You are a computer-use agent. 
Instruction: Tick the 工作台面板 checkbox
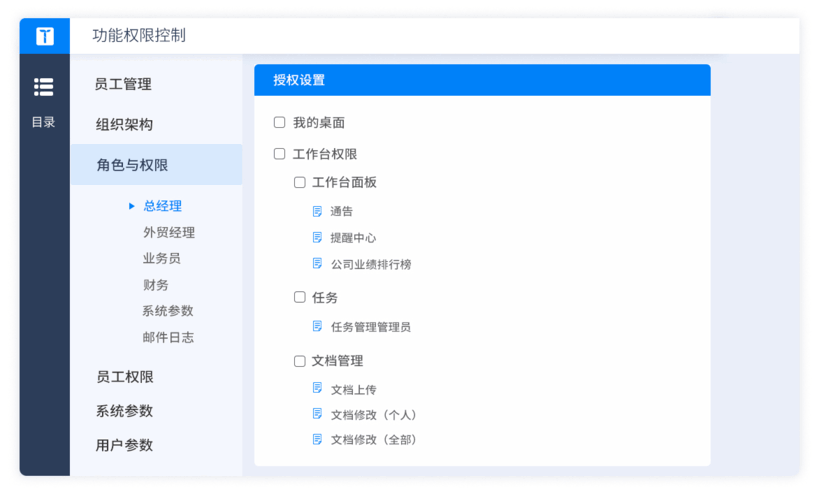[x=299, y=182]
